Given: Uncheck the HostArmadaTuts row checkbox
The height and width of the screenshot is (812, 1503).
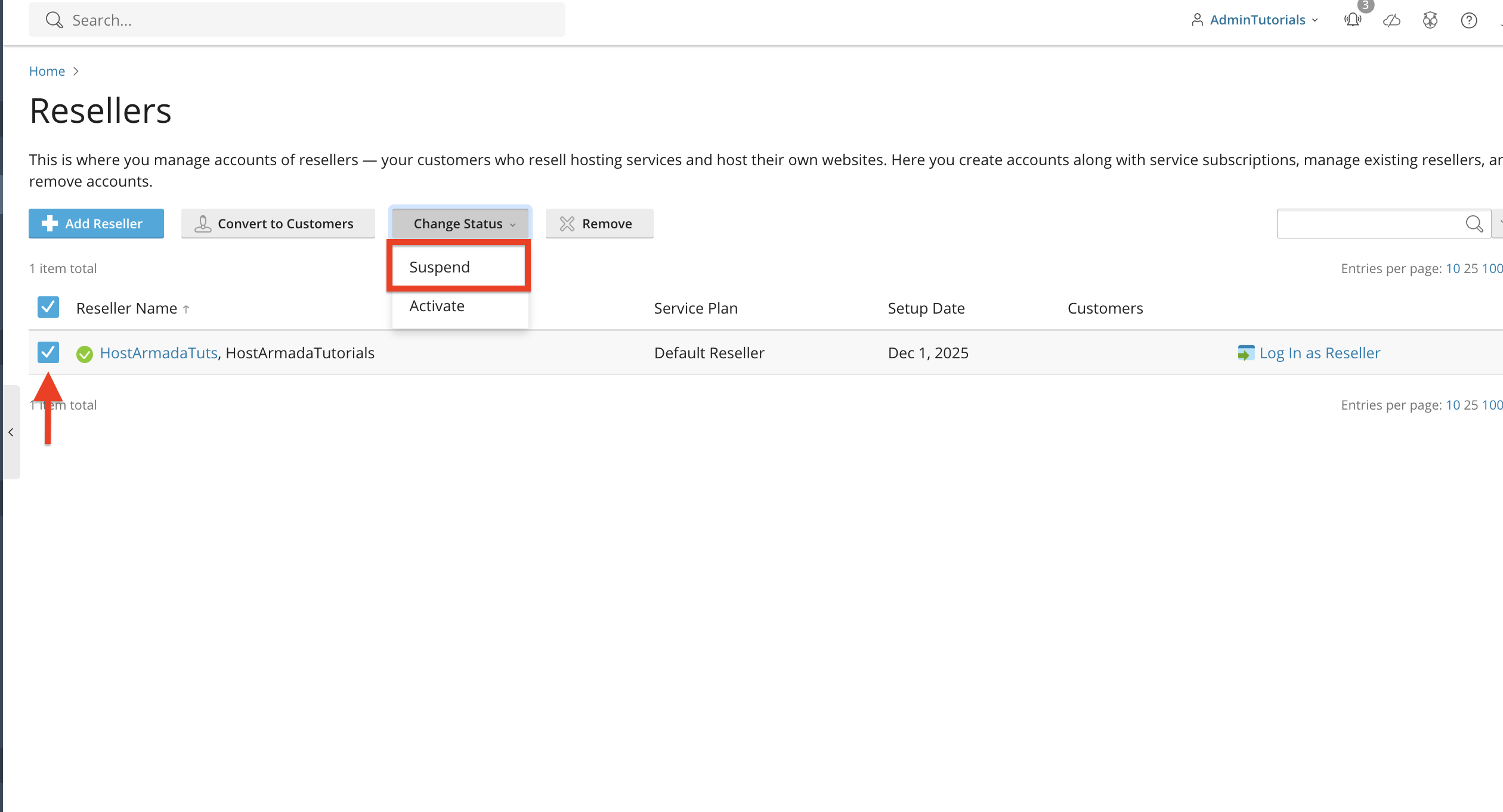Looking at the screenshot, I should (x=48, y=352).
